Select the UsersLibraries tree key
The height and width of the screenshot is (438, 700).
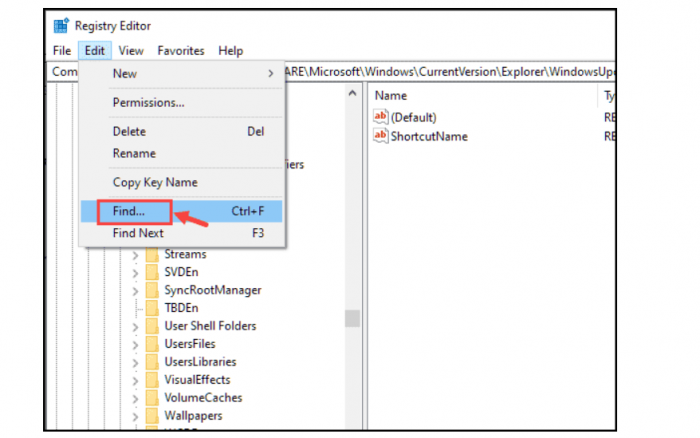[200, 362]
